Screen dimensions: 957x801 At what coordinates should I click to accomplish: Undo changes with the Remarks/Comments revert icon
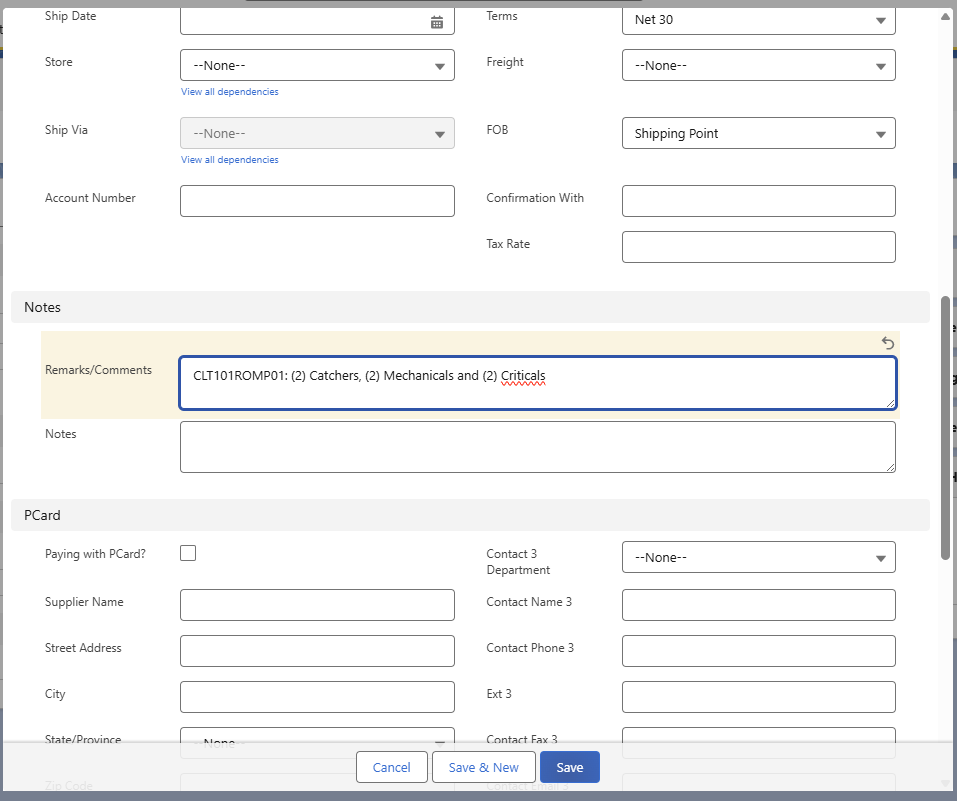click(888, 343)
